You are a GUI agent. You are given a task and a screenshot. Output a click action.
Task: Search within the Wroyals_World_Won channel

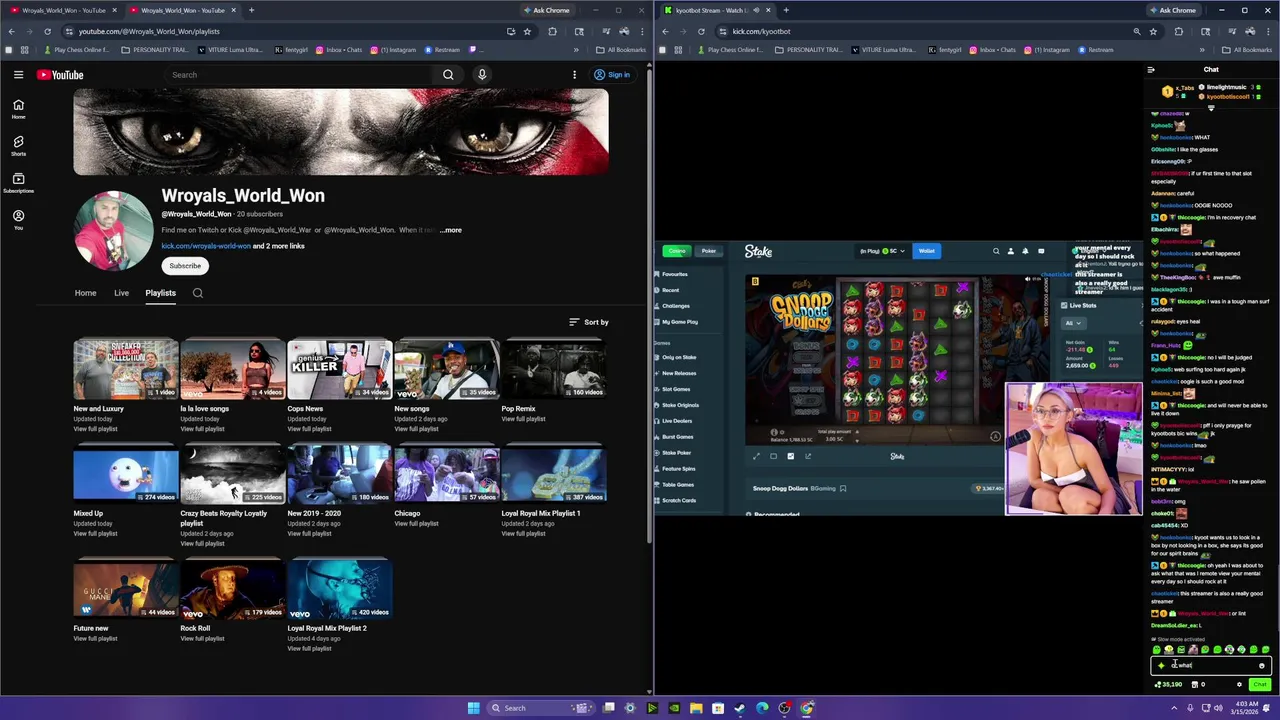point(198,293)
